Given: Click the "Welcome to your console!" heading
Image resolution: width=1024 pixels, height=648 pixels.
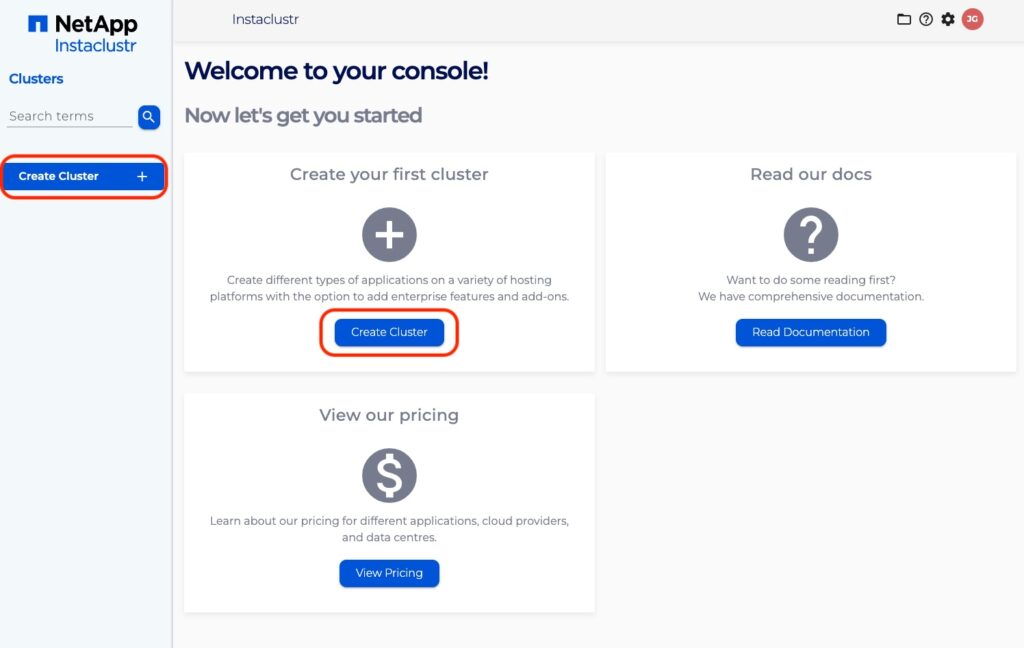Looking at the screenshot, I should [336, 71].
